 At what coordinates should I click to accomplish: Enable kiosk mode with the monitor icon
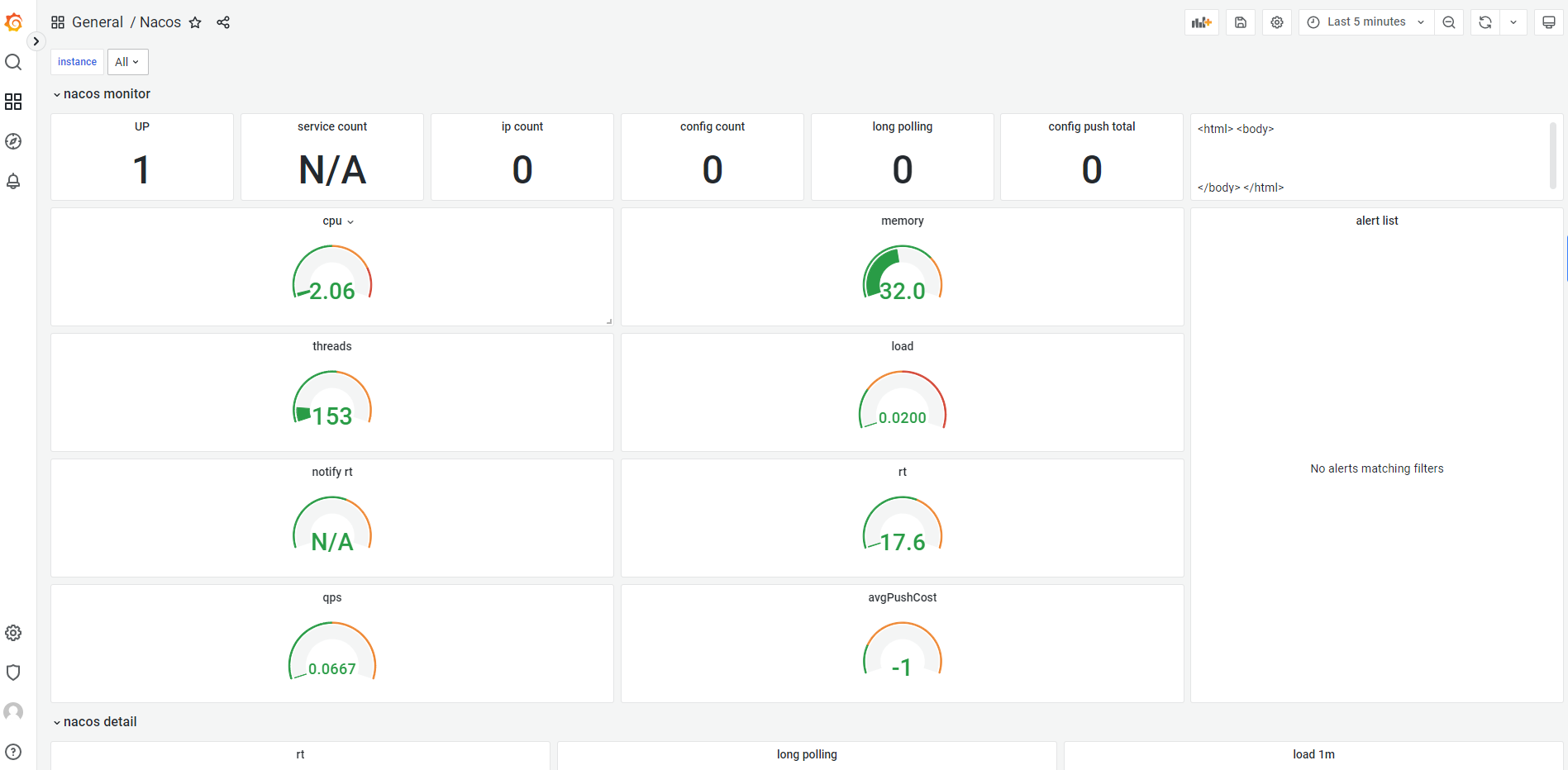pyautogui.click(x=1547, y=21)
